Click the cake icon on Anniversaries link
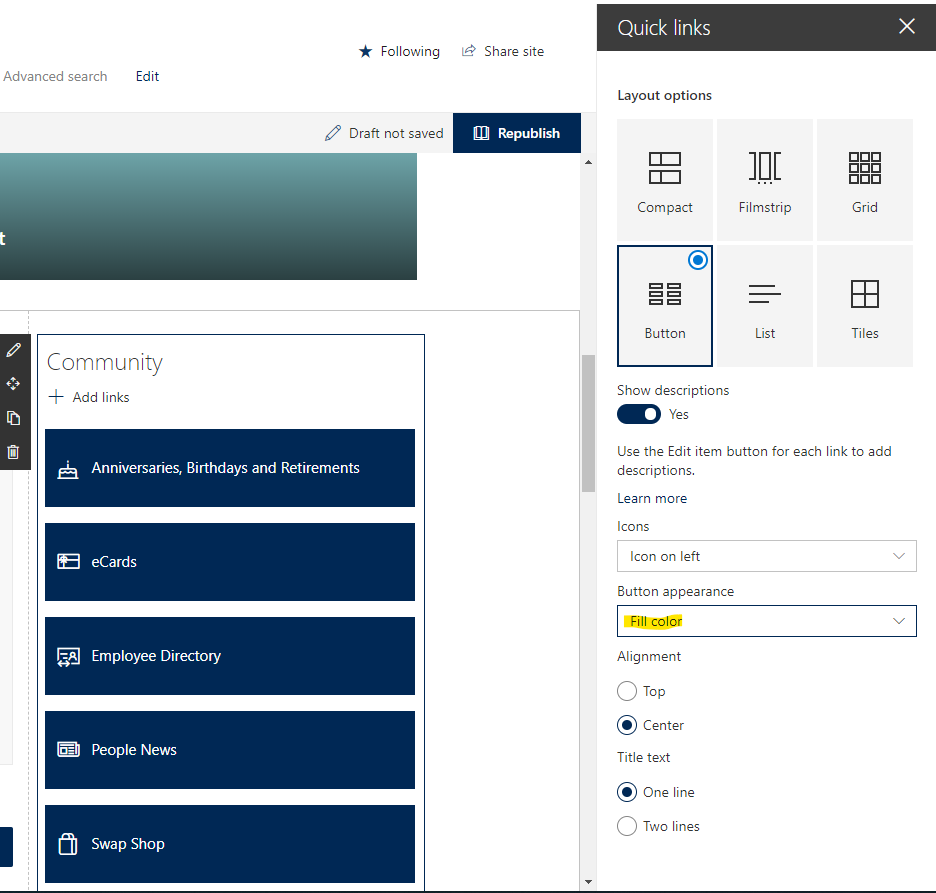This screenshot has height=893, width=936. pos(67,470)
